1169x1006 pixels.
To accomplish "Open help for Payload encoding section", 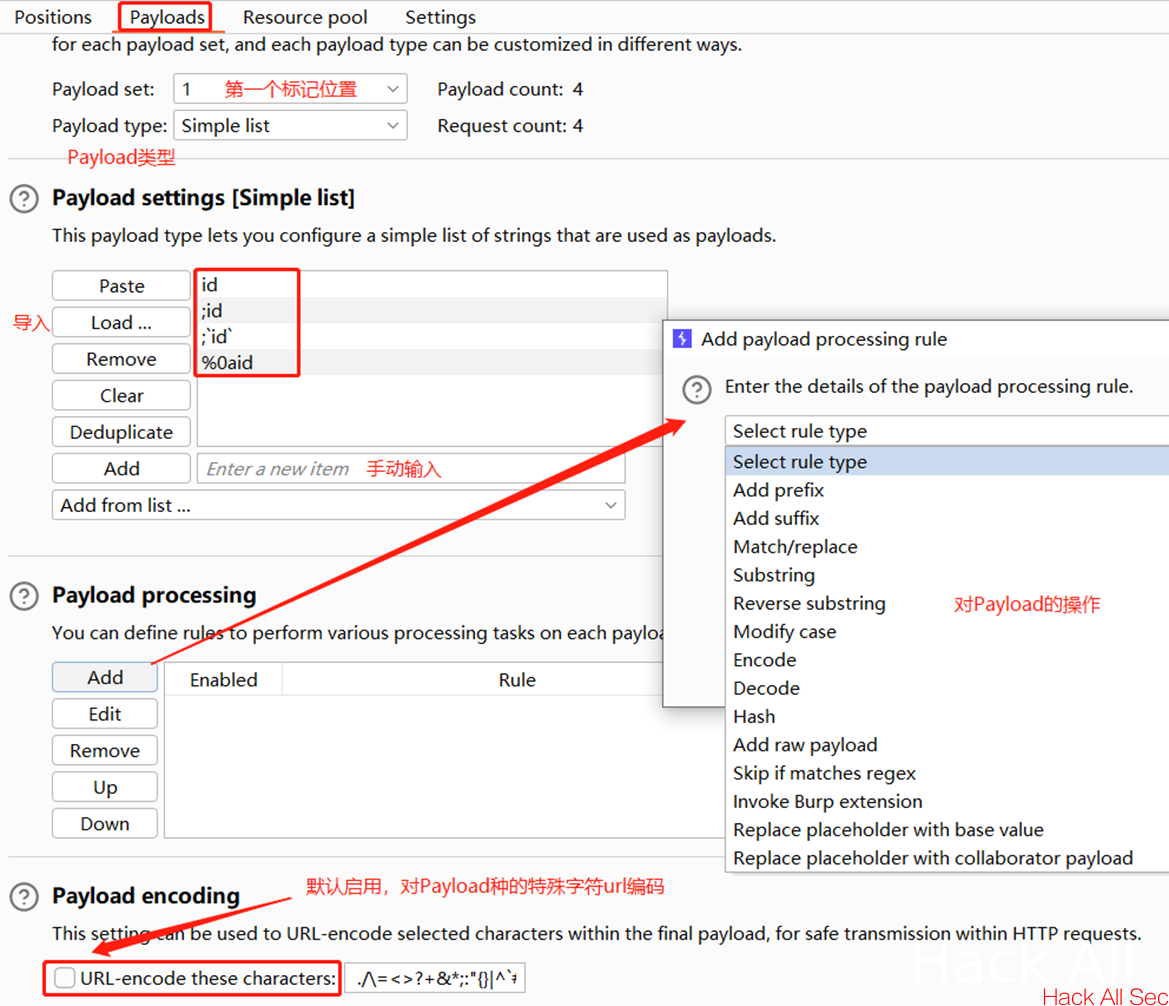I will (x=24, y=897).
